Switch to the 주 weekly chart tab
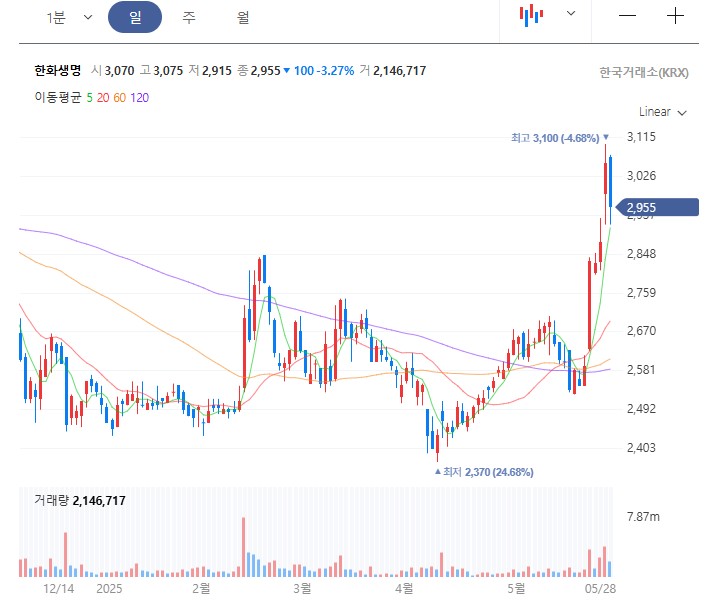 (x=189, y=18)
